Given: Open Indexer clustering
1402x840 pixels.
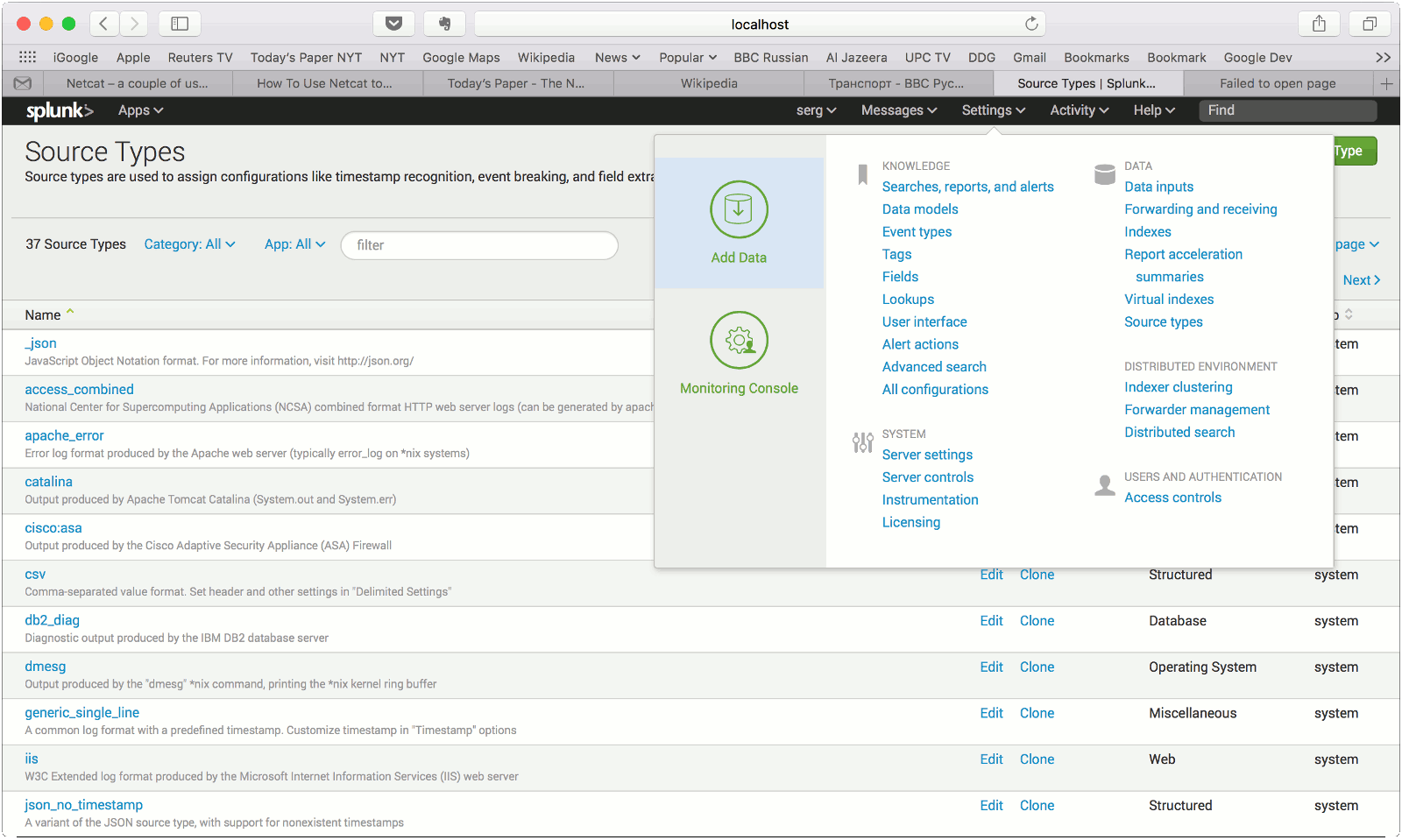Looking at the screenshot, I should (x=1178, y=387).
